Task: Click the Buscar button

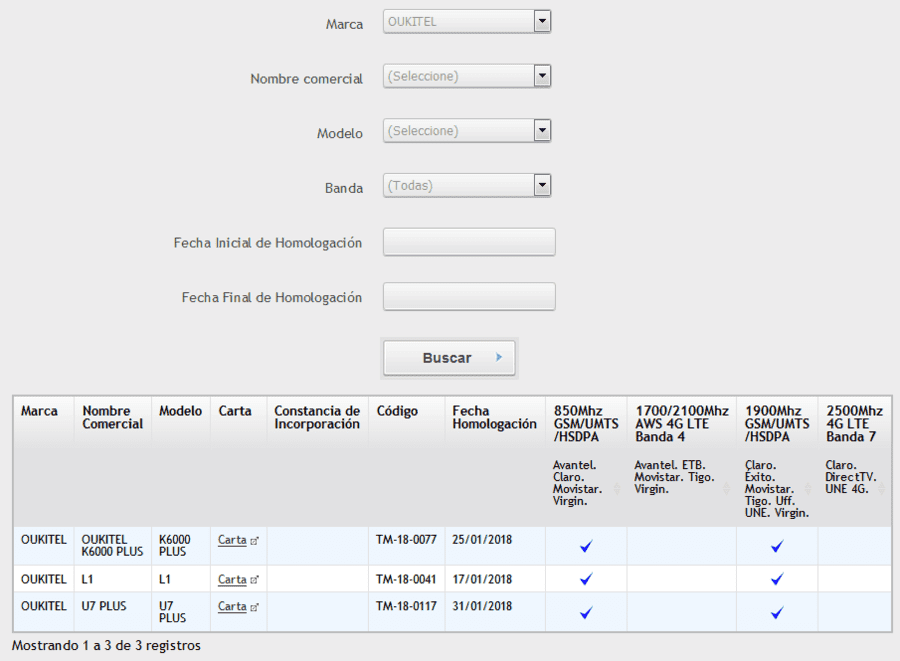Action: pyautogui.click(x=449, y=358)
